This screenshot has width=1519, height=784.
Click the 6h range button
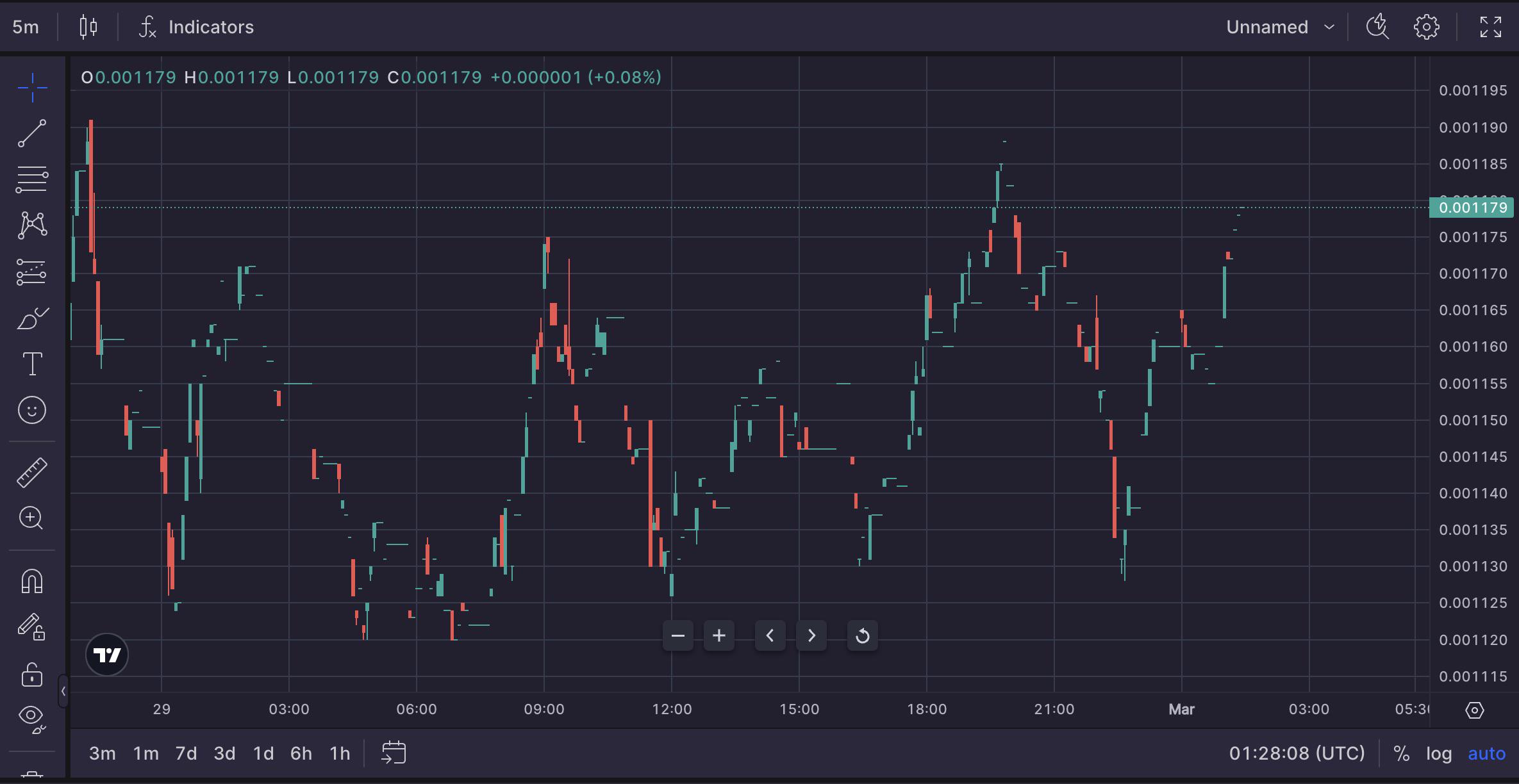coord(301,753)
